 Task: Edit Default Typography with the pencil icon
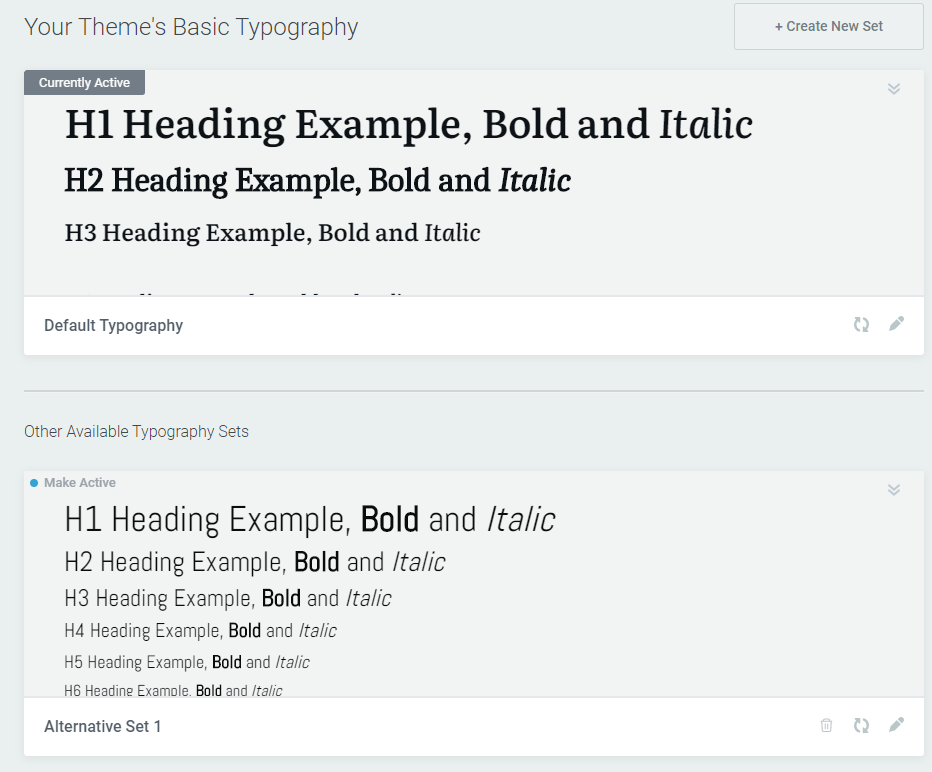click(x=896, y=324)
